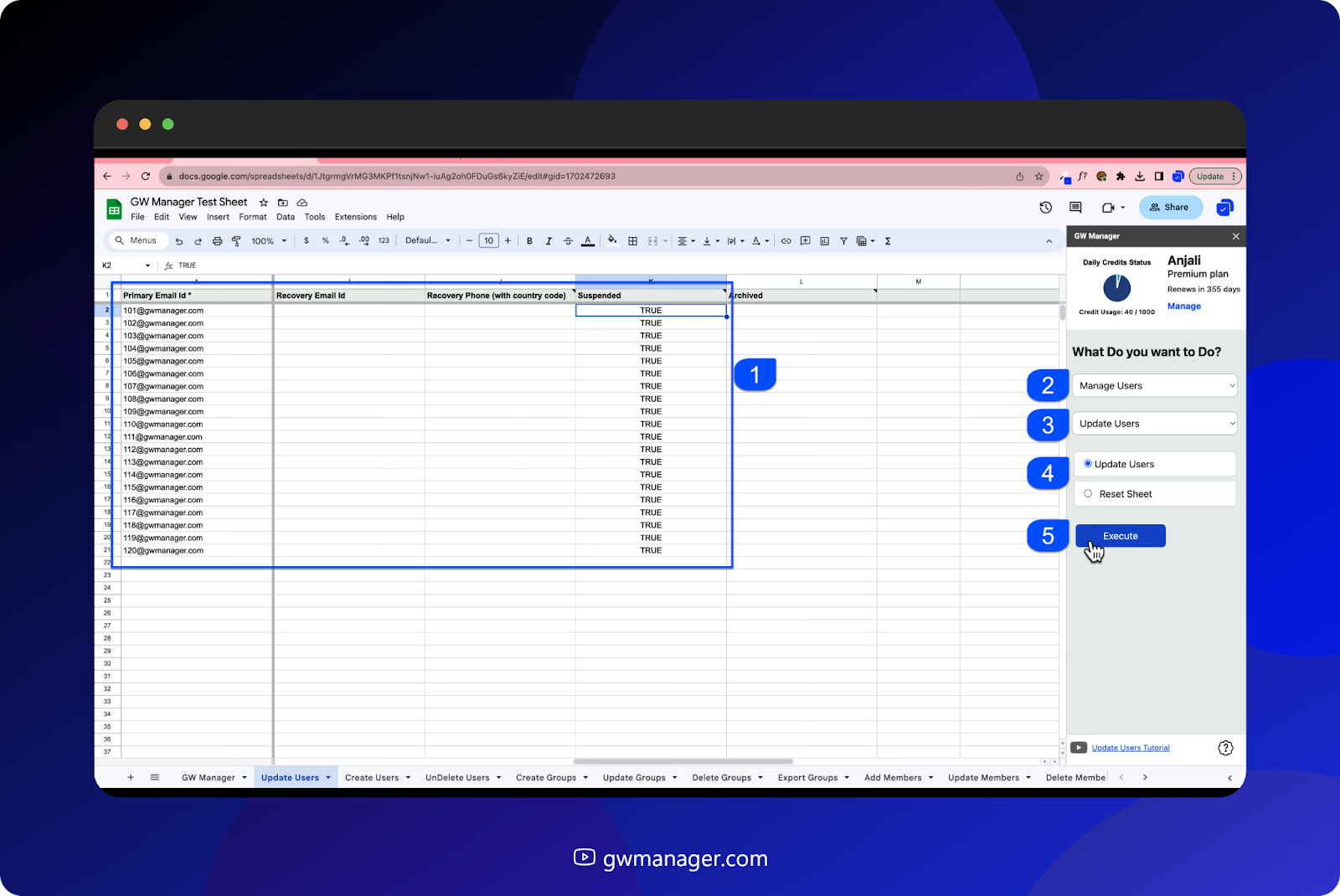
Task: Open the Default font dropdown
Action: point(428,241)
